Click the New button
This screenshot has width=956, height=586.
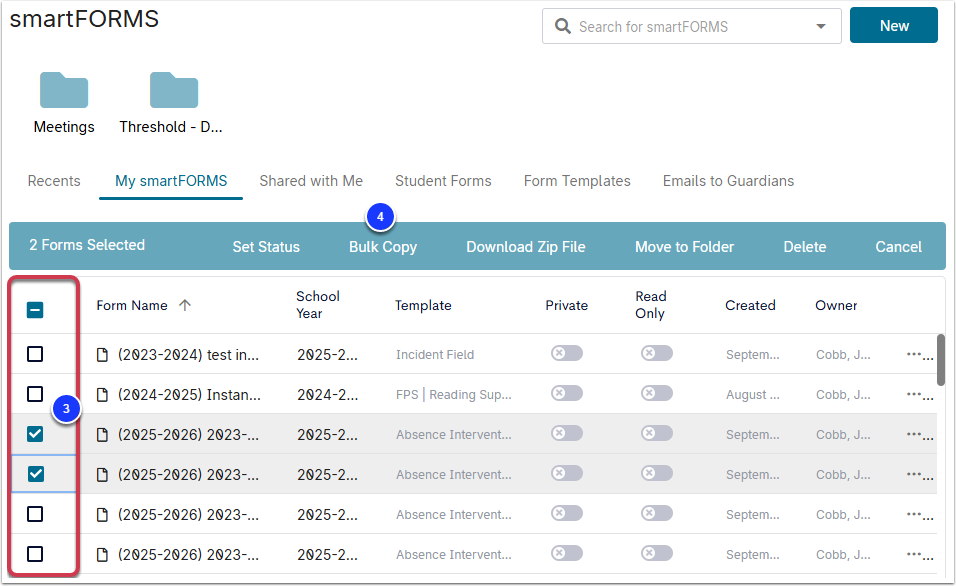894,26
